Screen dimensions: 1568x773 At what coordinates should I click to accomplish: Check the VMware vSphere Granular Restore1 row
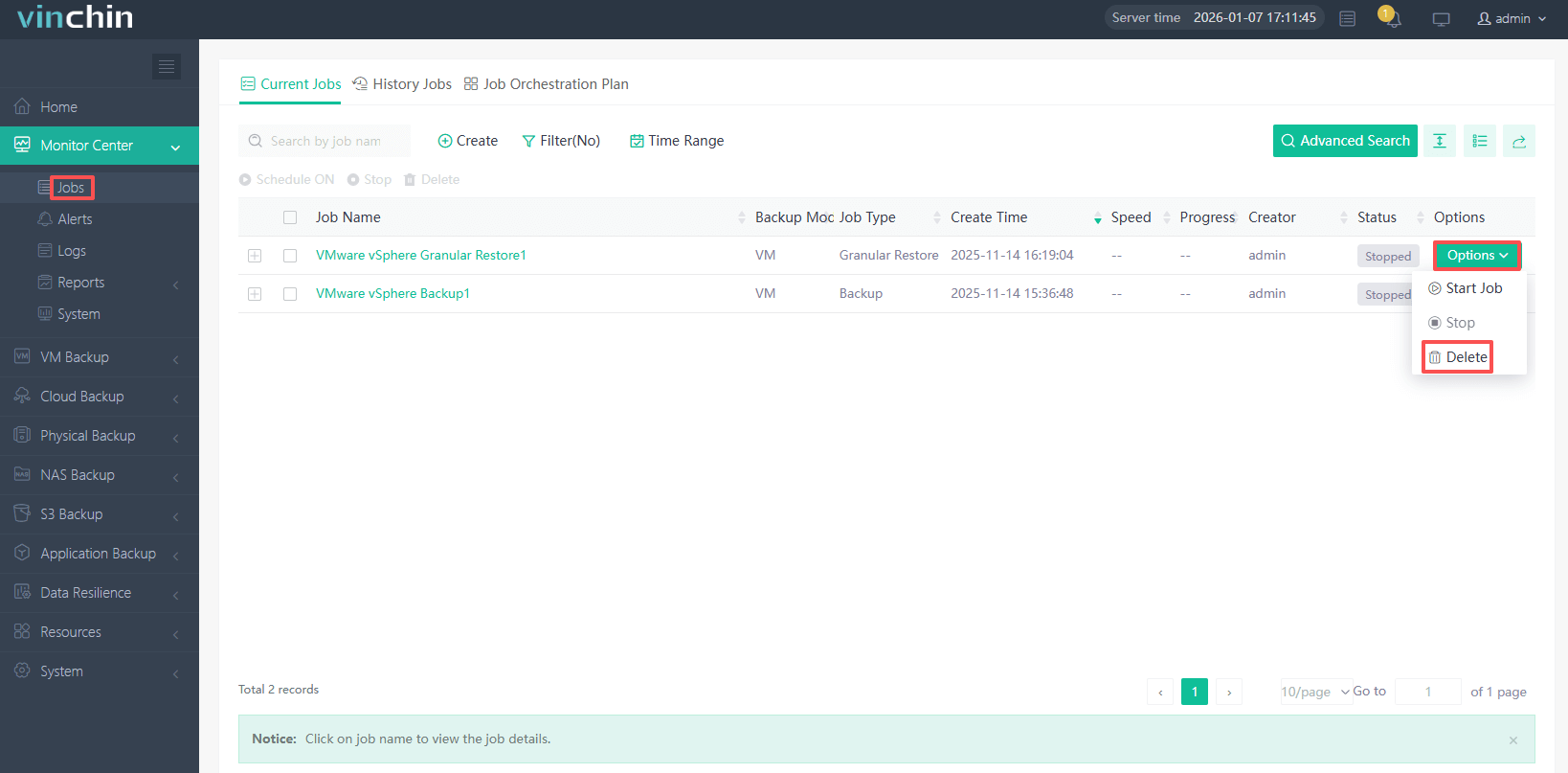tap(290, 256)
